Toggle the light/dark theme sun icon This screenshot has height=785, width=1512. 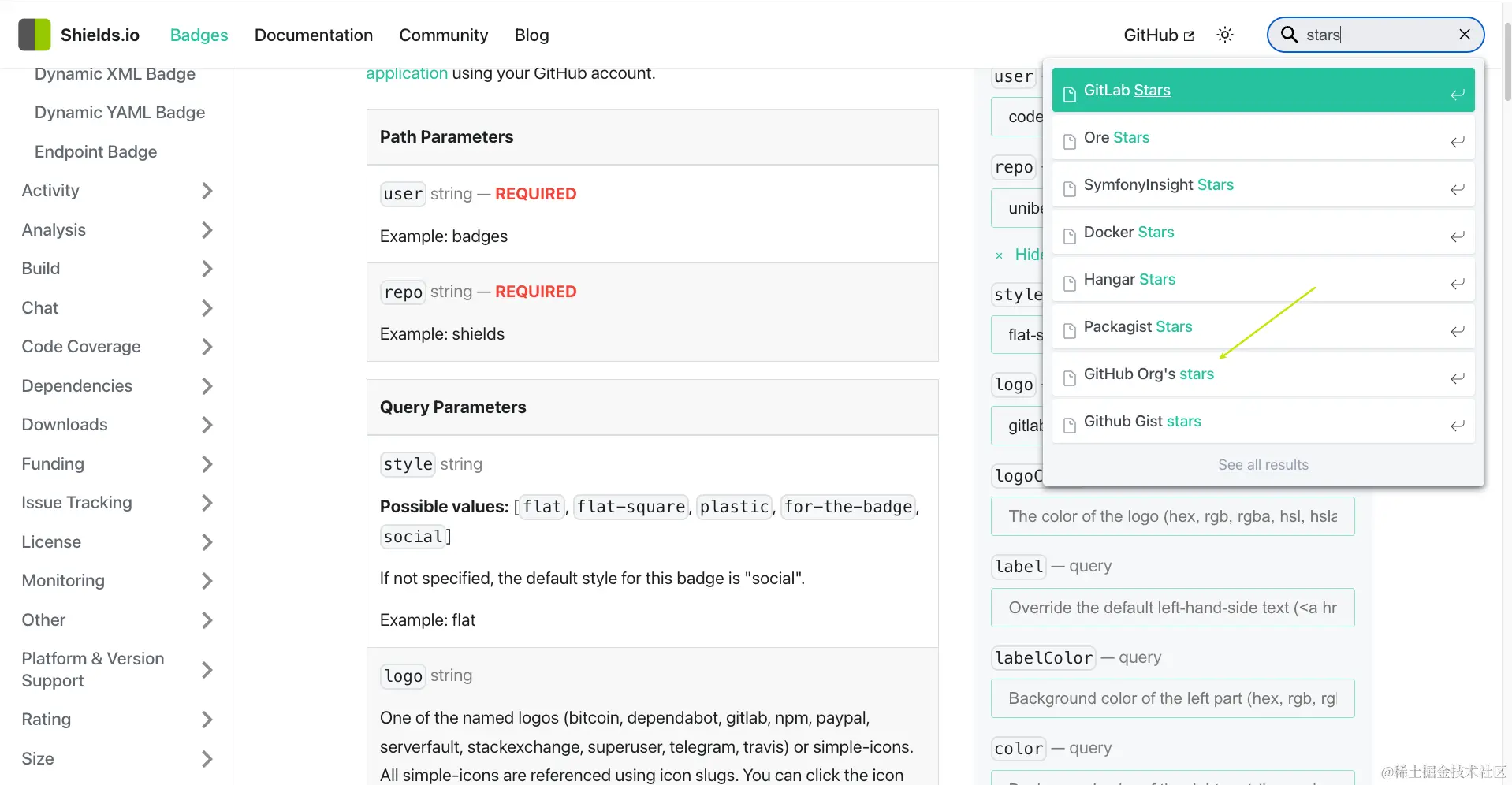click(x=1225, y=35)
